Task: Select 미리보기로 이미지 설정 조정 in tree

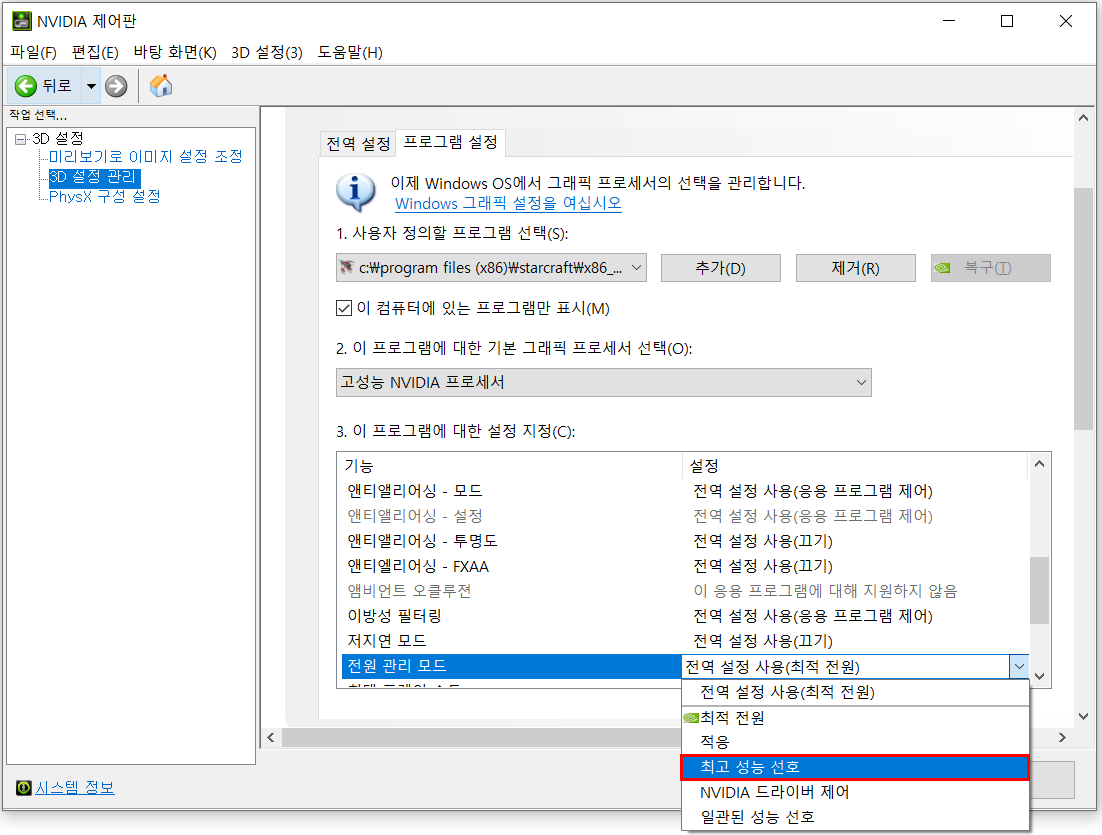Action: coord(145,156)
